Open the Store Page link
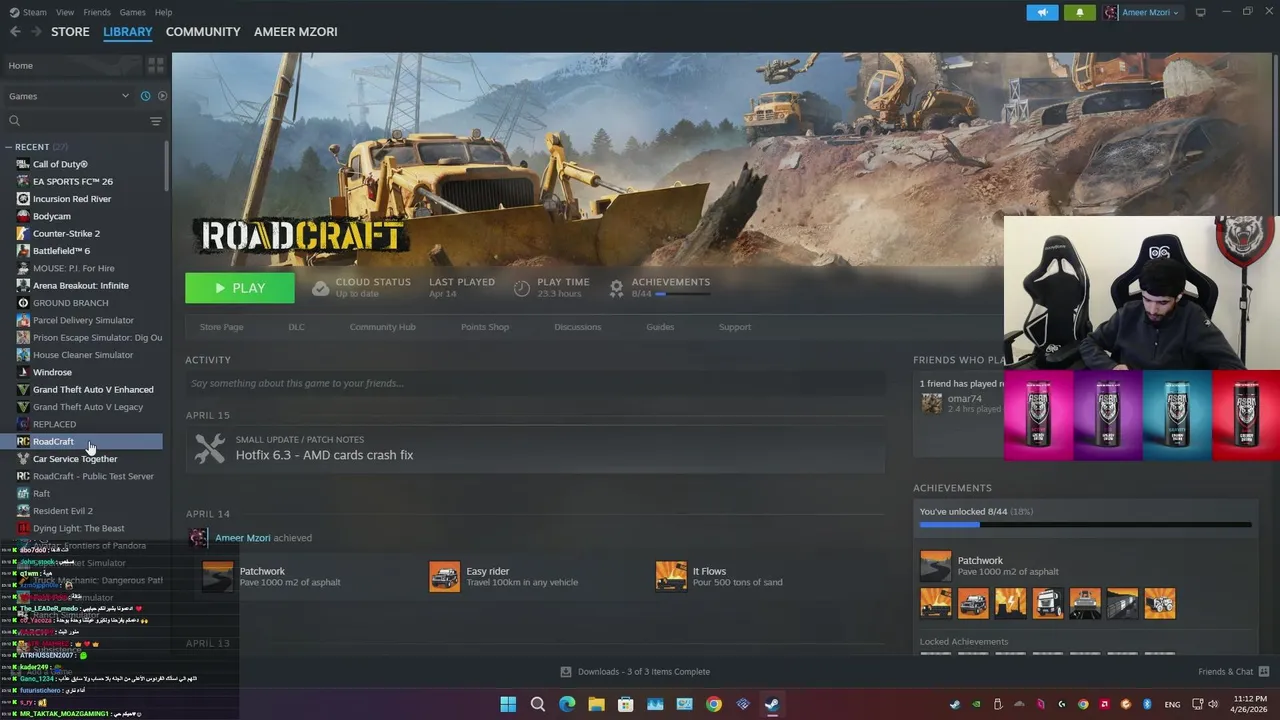This screenshot has width=1280, height=720. point(221,327)
